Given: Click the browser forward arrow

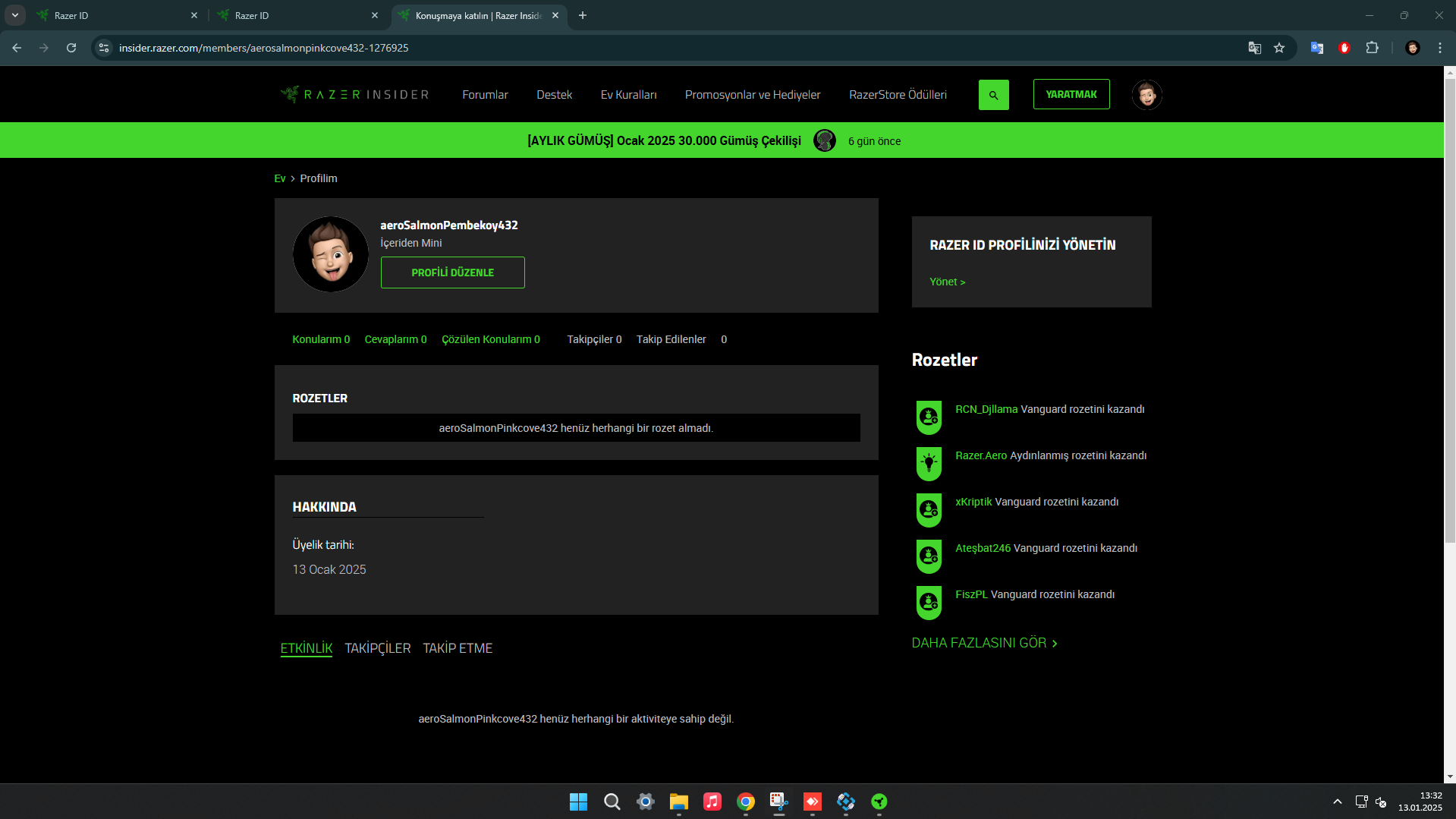Looking at the screenshot, I should pyautogui.click(x=44, y=48).
